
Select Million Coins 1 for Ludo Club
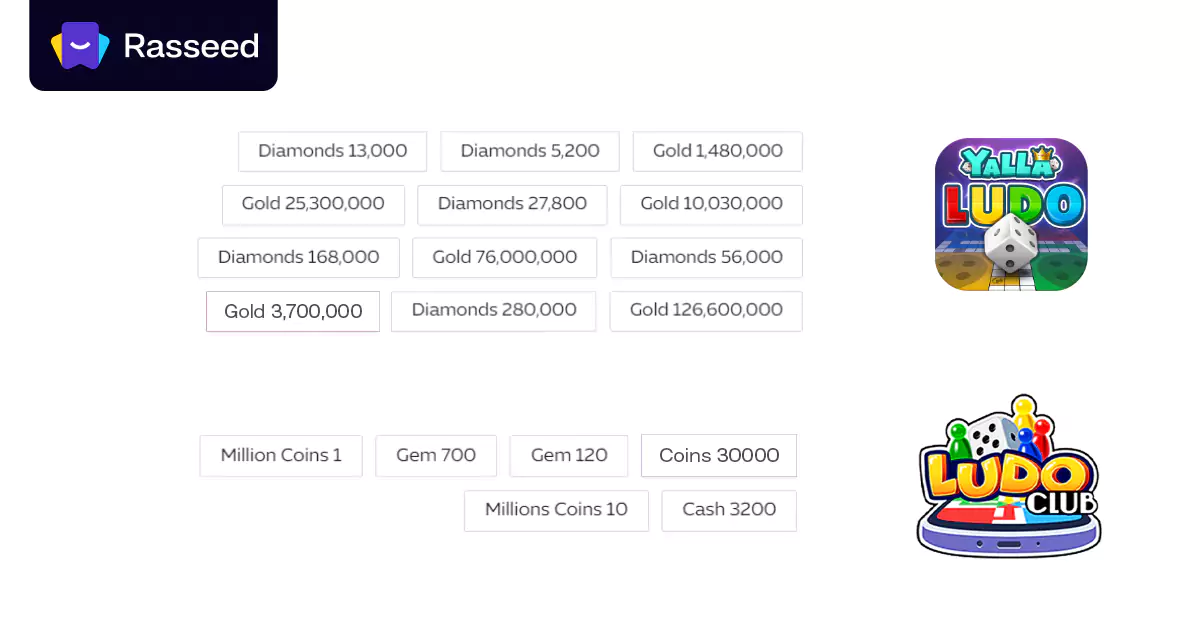pos(281,455)
